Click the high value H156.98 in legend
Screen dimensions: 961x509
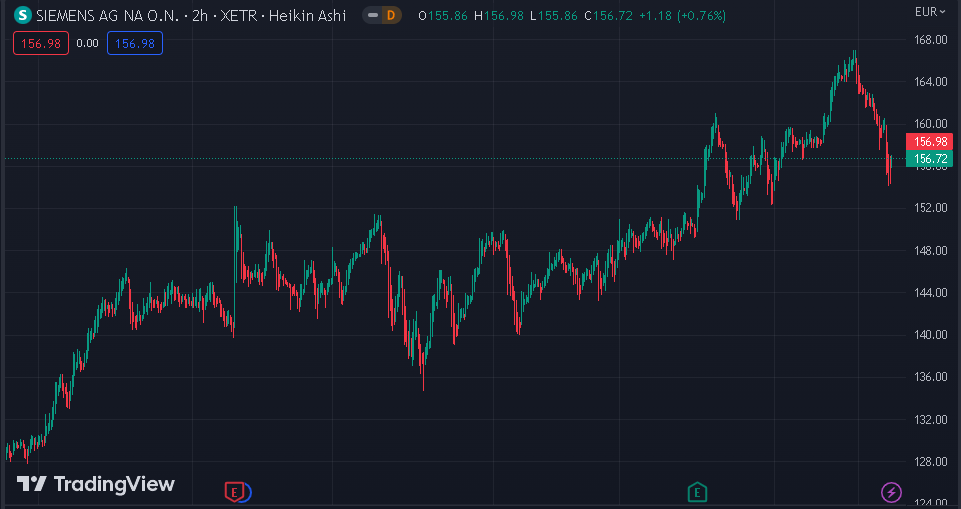point(498,16)
